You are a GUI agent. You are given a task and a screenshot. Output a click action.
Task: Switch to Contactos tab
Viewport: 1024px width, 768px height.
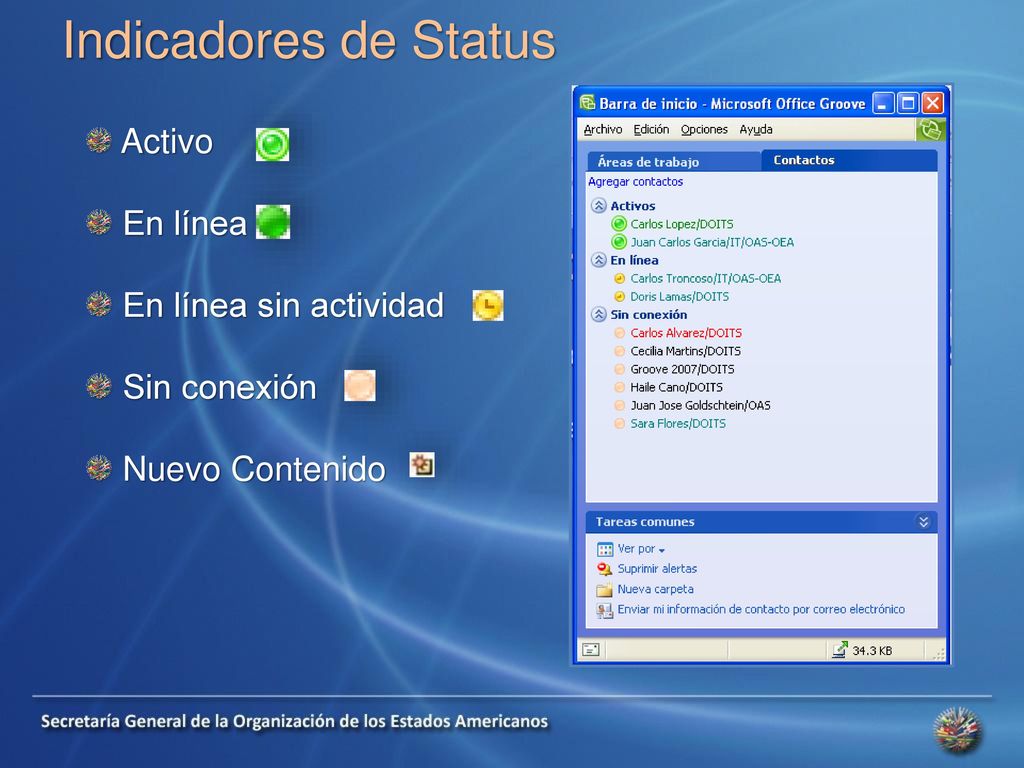849,160
